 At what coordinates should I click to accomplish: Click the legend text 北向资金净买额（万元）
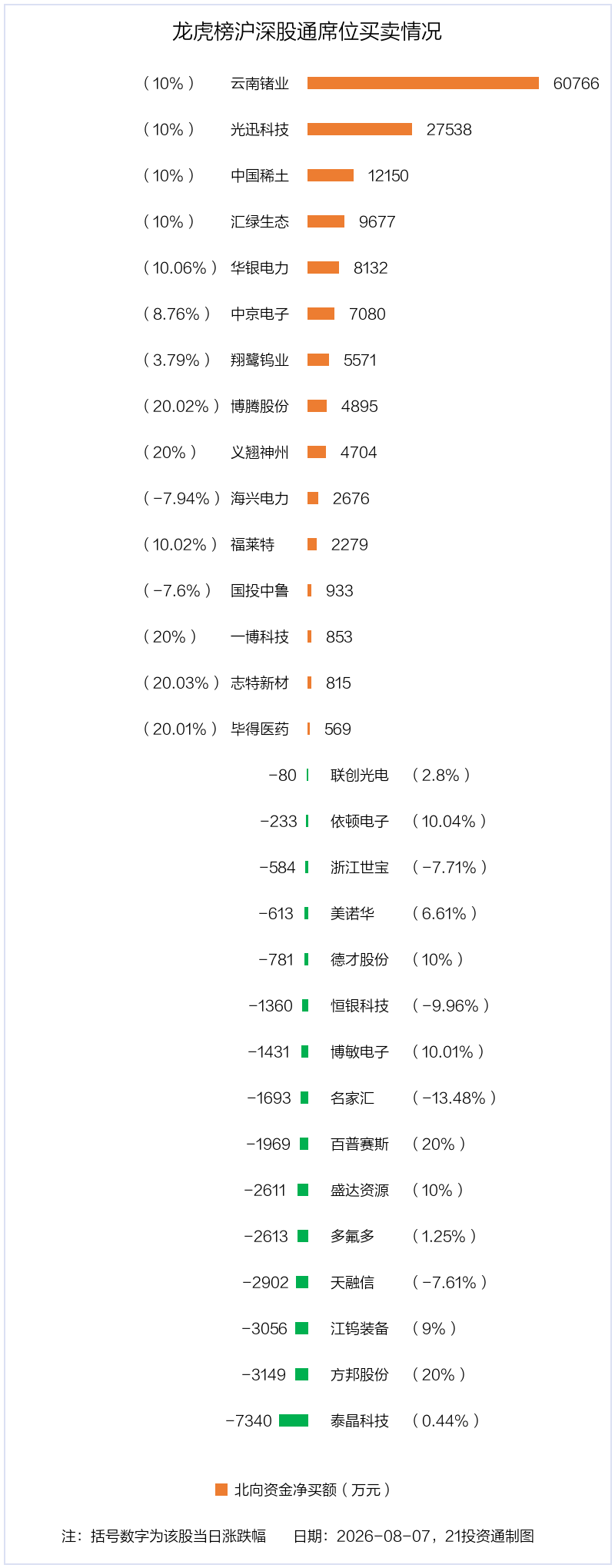[313, 1490]
